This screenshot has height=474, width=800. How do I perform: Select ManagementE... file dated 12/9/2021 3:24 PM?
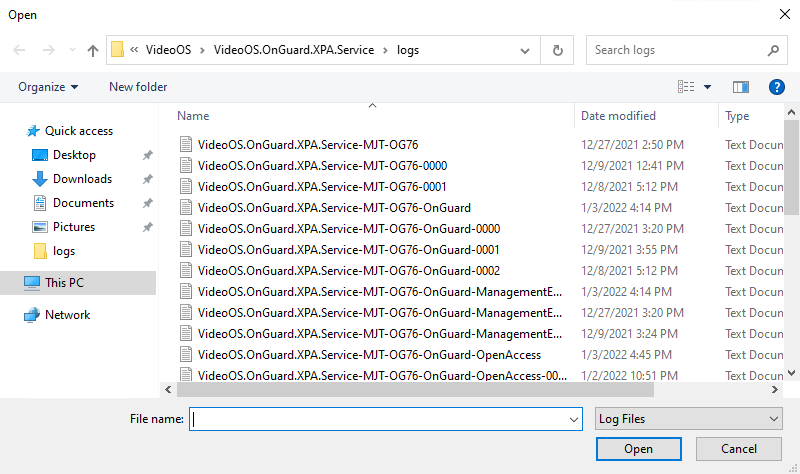point(380,334)
